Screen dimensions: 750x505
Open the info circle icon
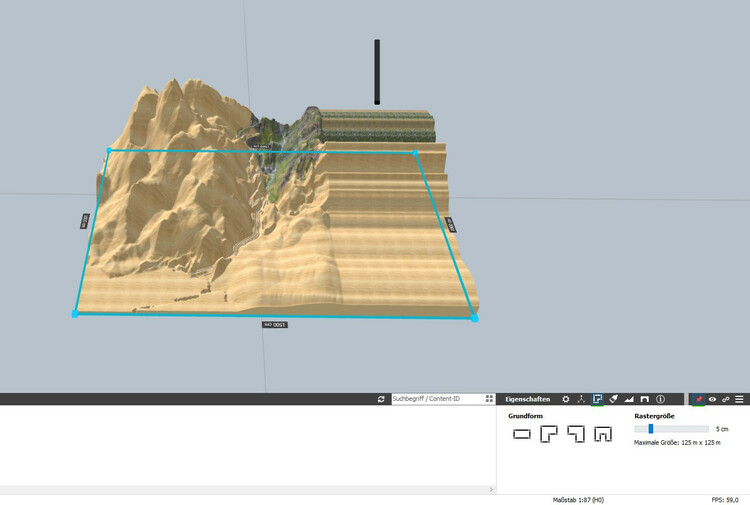[x=661, y=399]
